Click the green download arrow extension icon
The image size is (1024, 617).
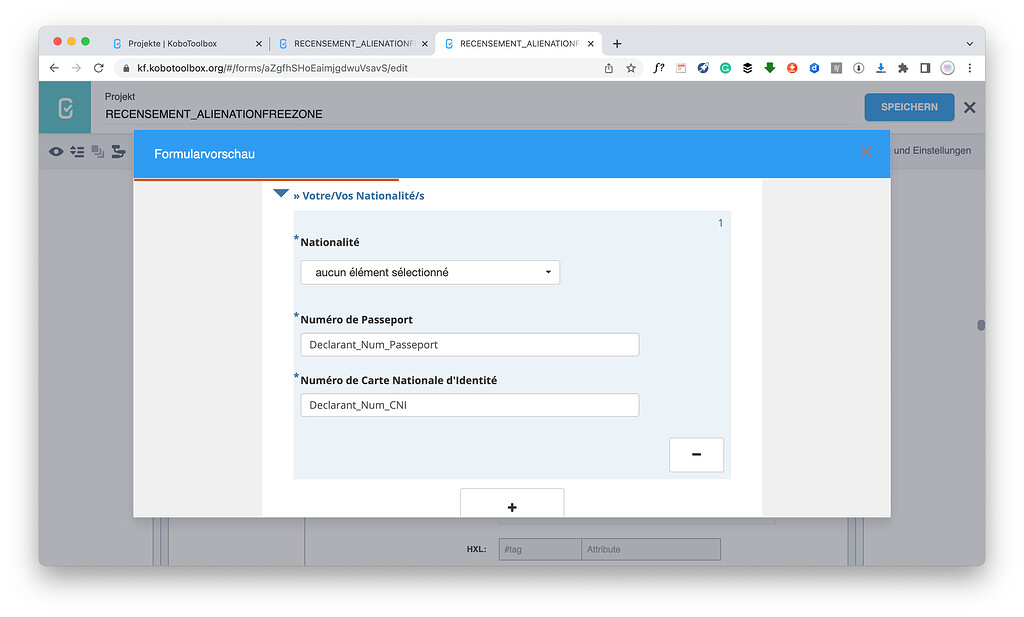769,67
